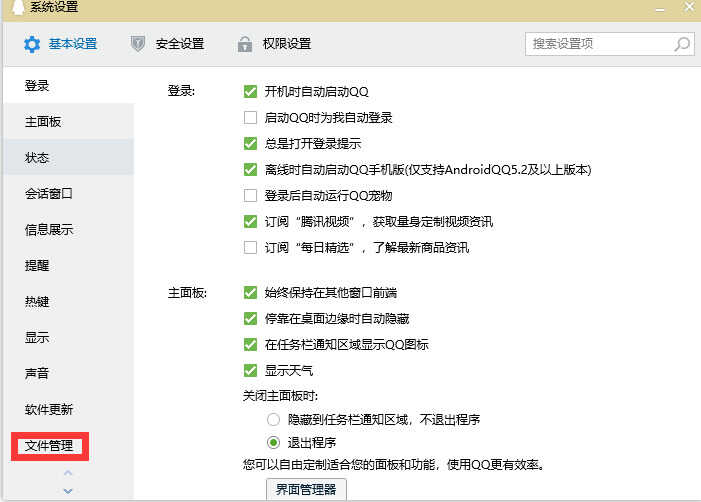Enable 登录后自动运行QQ宠物
Viewport: 701px width, 502px height.
pos(250,195)
